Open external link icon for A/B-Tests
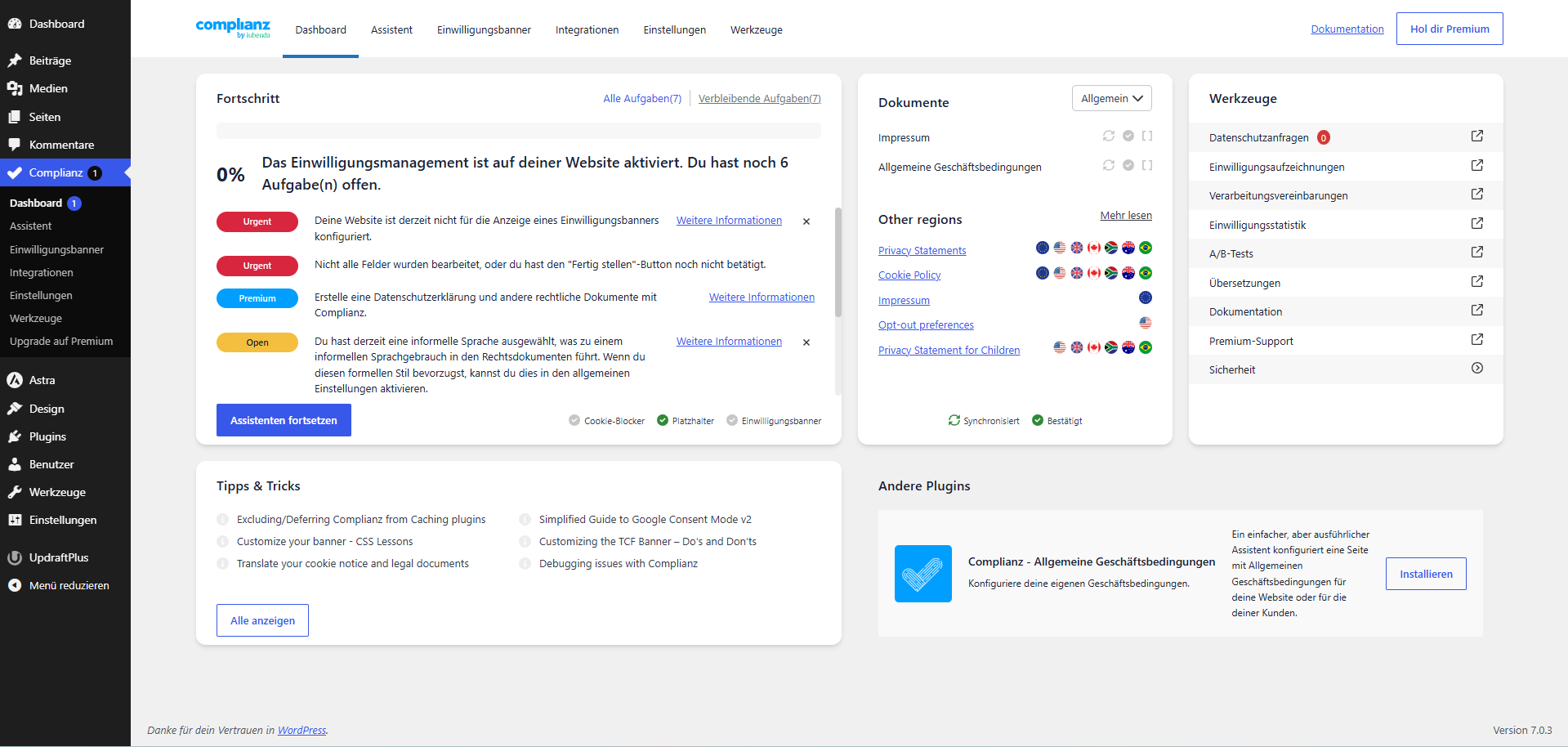This screenshot has height=747, width=1568. point(1476,253)
